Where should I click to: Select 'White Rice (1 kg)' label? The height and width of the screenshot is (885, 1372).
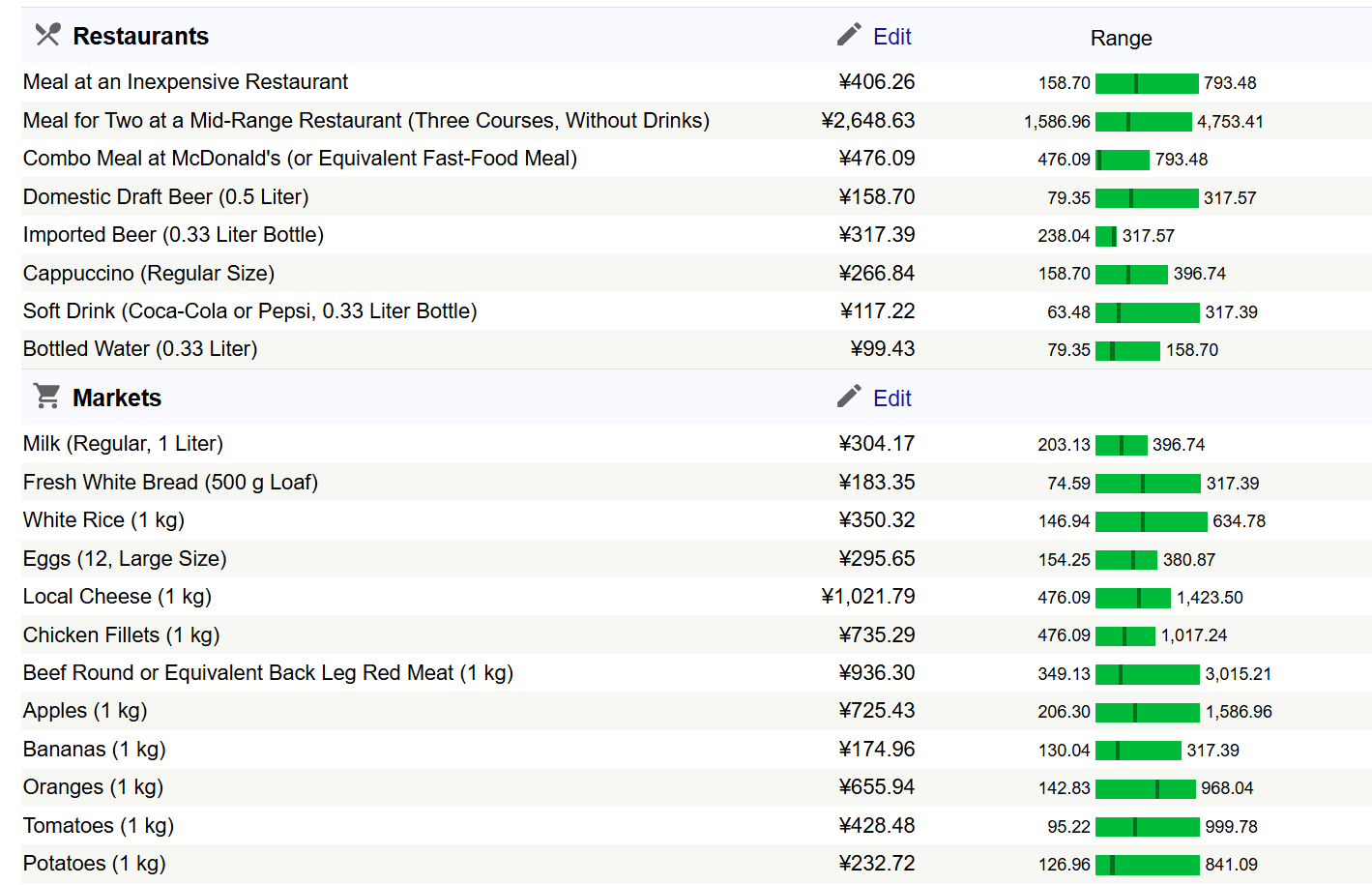[x=103, y=520]
